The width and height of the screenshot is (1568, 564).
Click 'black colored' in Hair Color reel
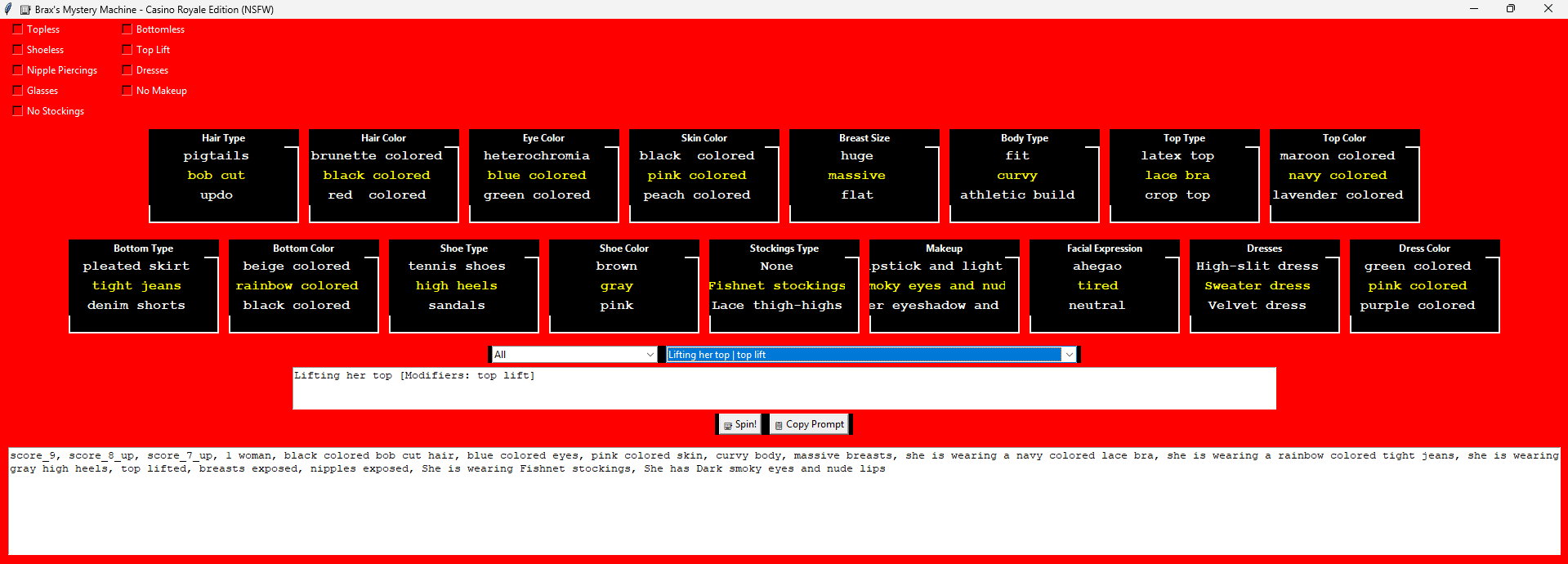[376, 175]
